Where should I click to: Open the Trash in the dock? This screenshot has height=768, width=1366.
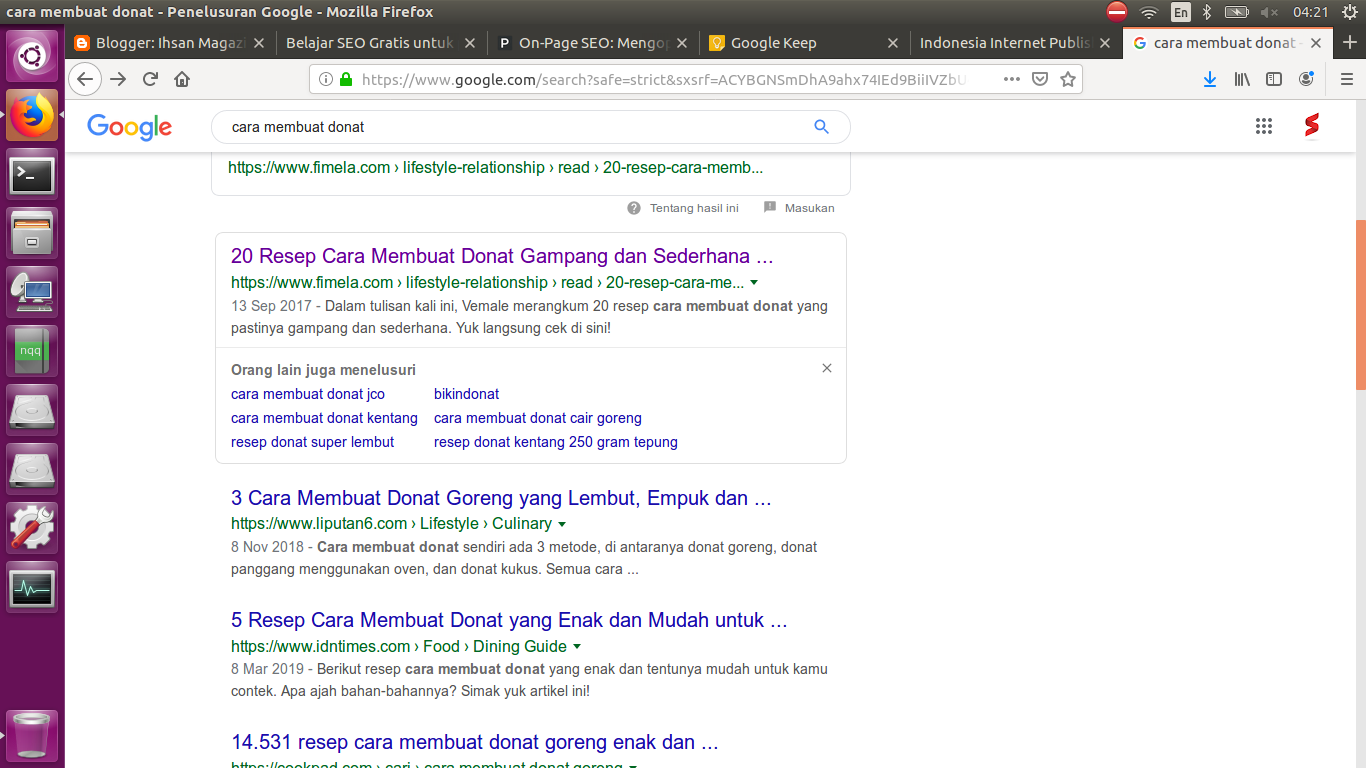coord(33,737)
